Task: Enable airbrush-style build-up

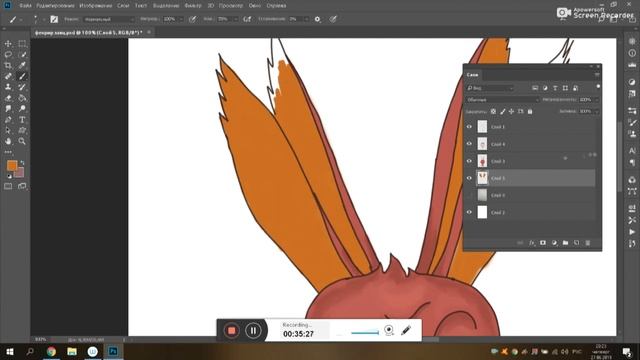Action: [x=247, y=19]
